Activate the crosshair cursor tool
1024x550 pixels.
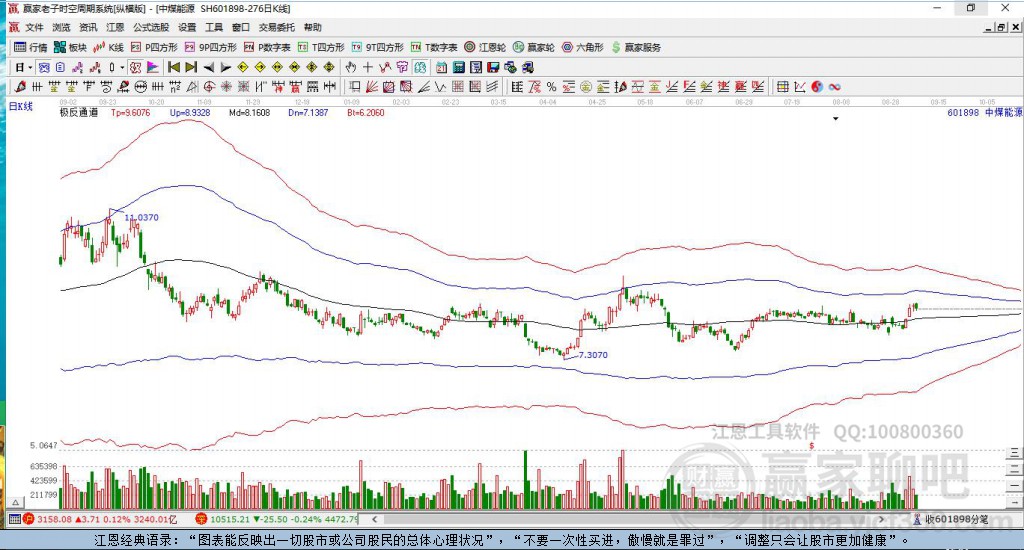point(368,67)
